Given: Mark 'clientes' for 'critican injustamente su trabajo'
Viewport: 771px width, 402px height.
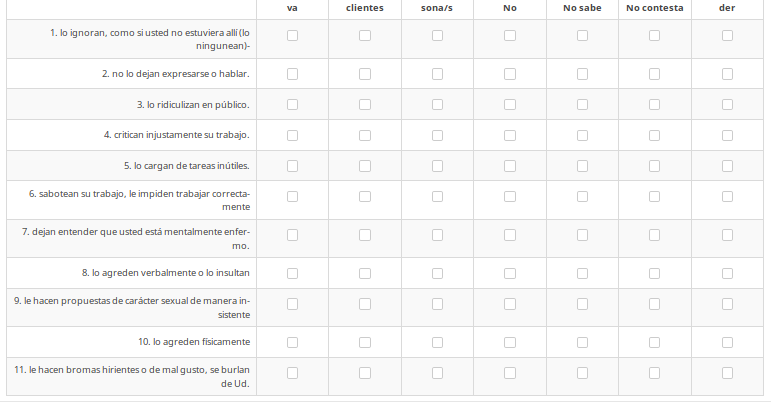Looking at the screenshot, I should point(365,134).
